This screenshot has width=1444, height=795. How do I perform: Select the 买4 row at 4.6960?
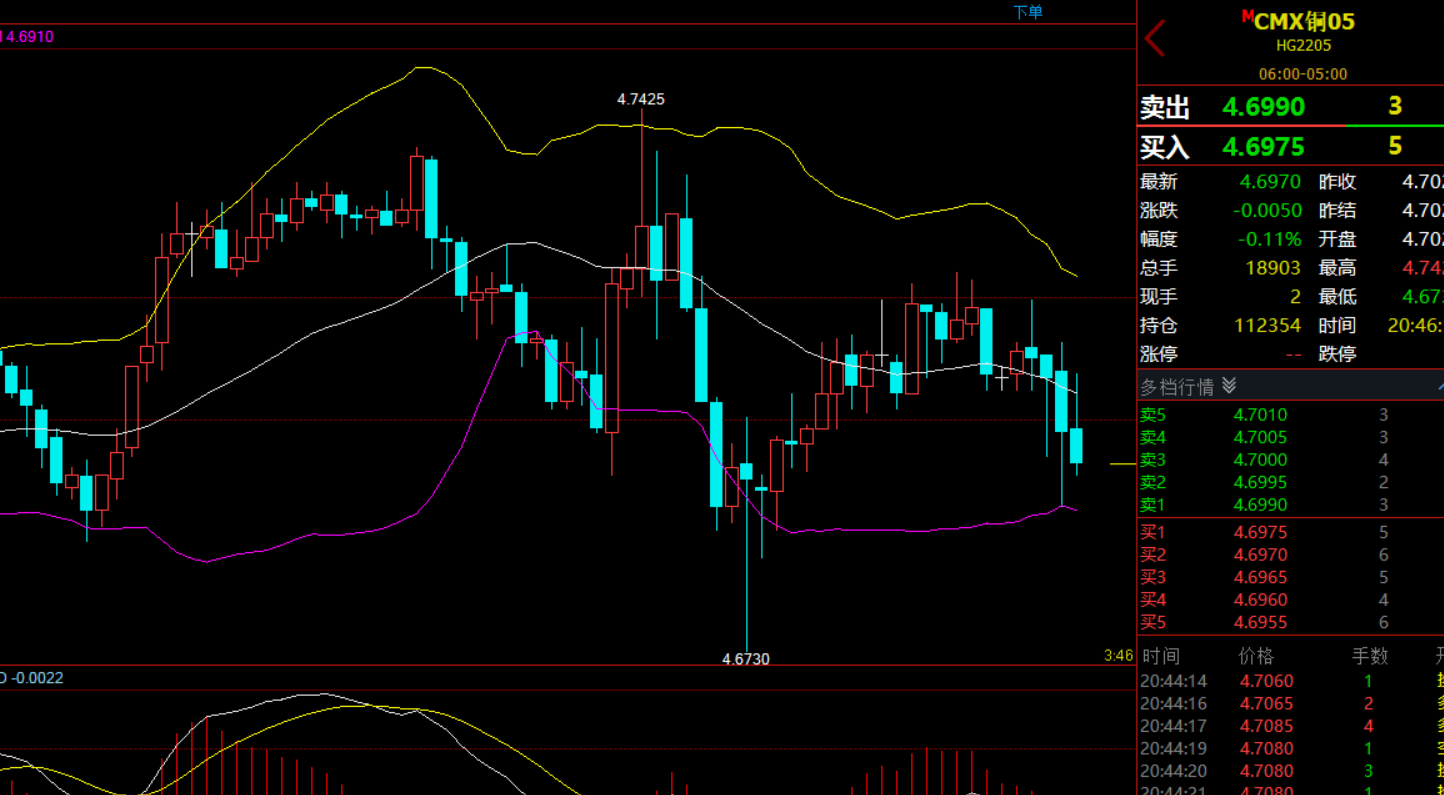pyautogui.click(x=1290, y=600)
